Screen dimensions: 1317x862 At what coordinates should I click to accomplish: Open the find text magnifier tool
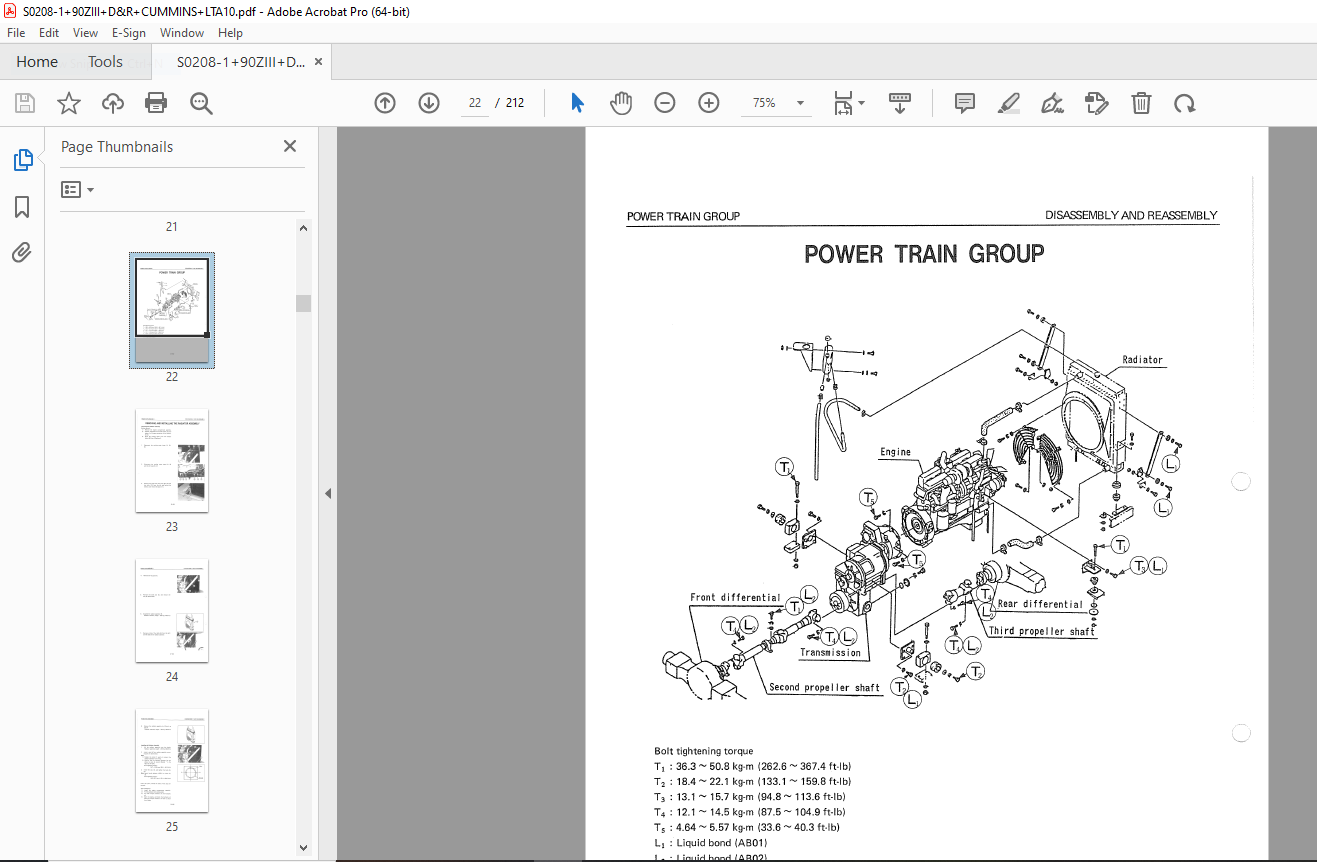pyautogui.click(x=201, y=103)
